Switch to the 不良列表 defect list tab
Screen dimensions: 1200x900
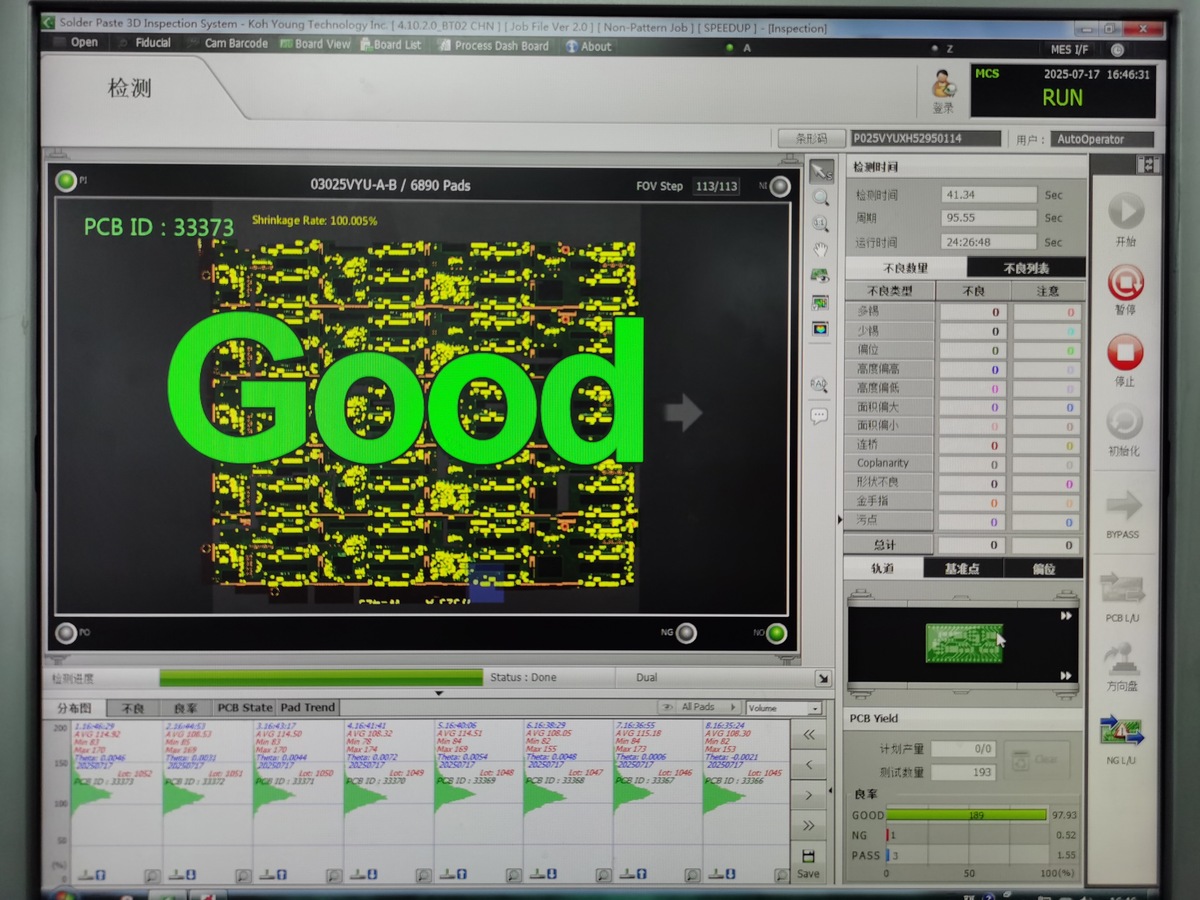(1026, 268)
